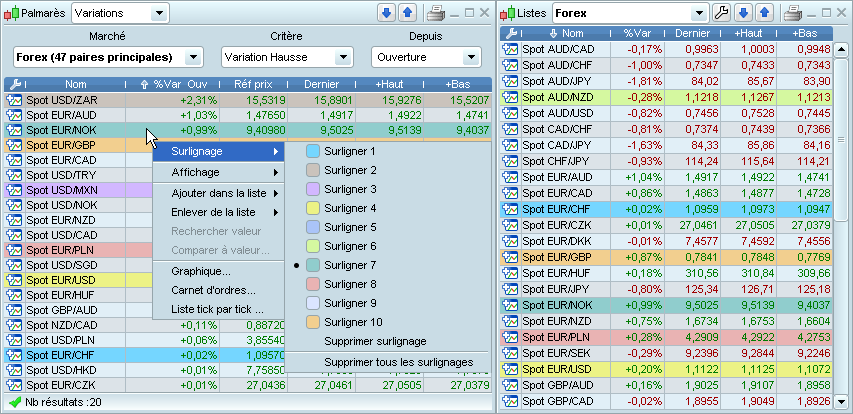Click the wrench icon in Palmarès table header
853x414 pixels.
[x=15, y=84]
